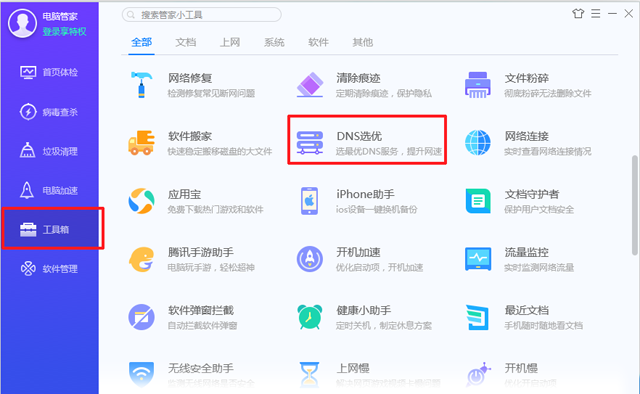640x394 pixels.
Task: Open the 开机加速 rocket icon
Action: point(310,259)
